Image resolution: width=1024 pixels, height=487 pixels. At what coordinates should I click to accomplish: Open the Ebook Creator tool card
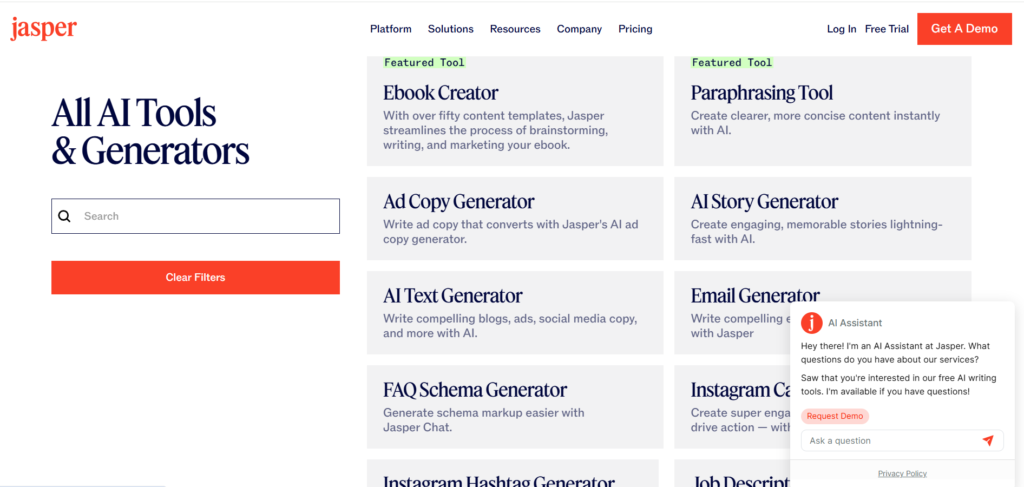point(515,111)
